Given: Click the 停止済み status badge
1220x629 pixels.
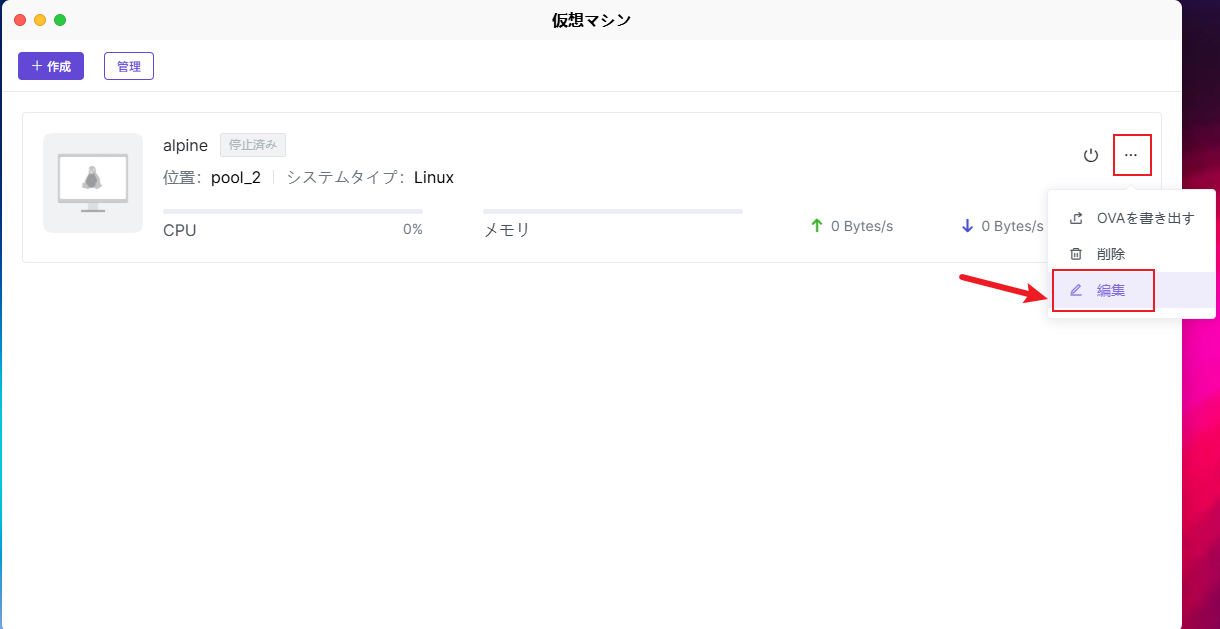Looking at the screenshot, I should [x=253, y=145].
